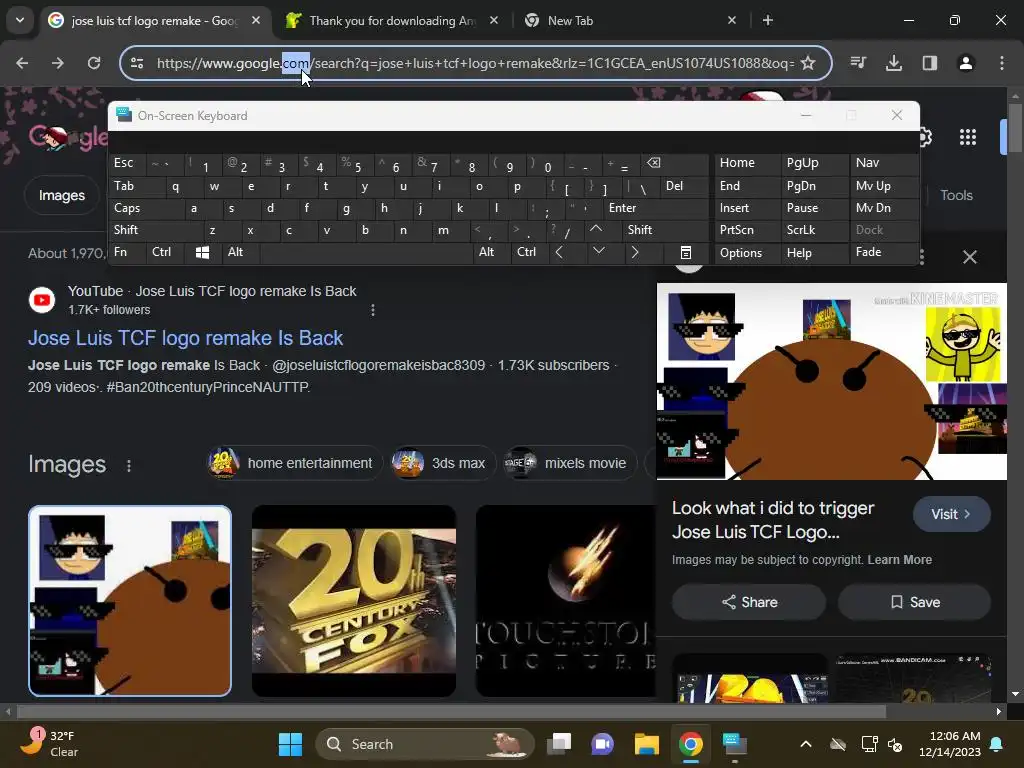Open the weather widget showing 32°F
Image resolution: width=1024 pixels, height=768 pixels.
49,744
